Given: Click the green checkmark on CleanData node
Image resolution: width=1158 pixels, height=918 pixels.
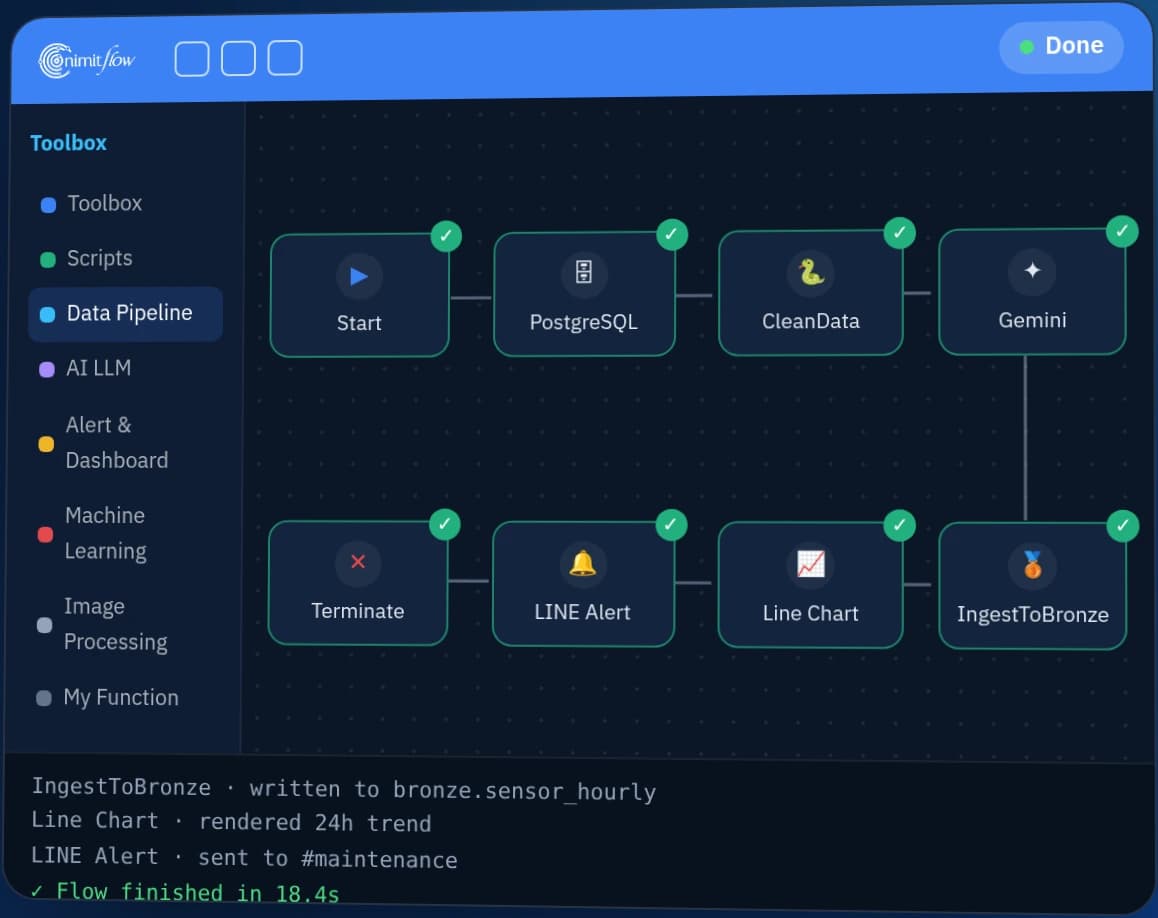Looking at the screenshot, I should coord(900,233).
